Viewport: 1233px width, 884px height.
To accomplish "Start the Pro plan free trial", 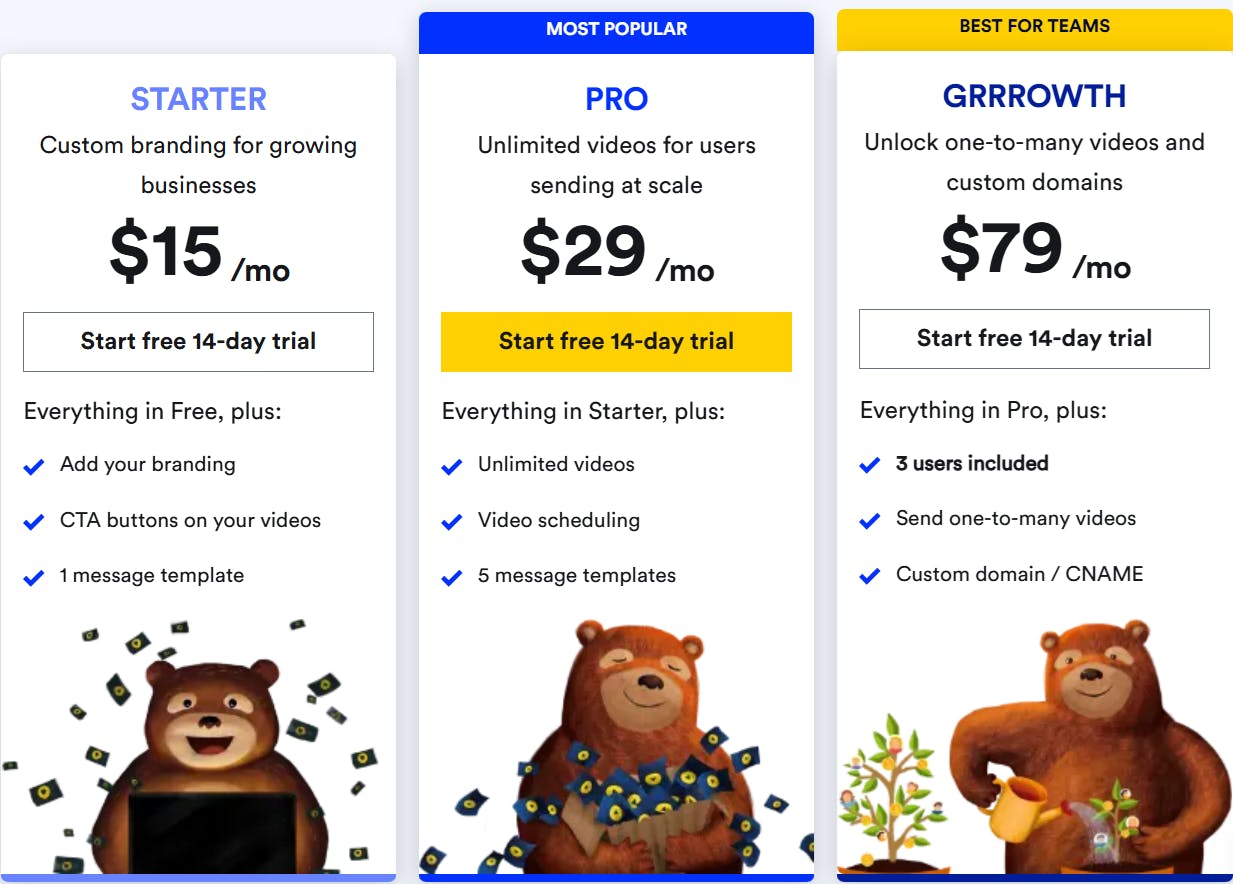I will click(616, 342).
